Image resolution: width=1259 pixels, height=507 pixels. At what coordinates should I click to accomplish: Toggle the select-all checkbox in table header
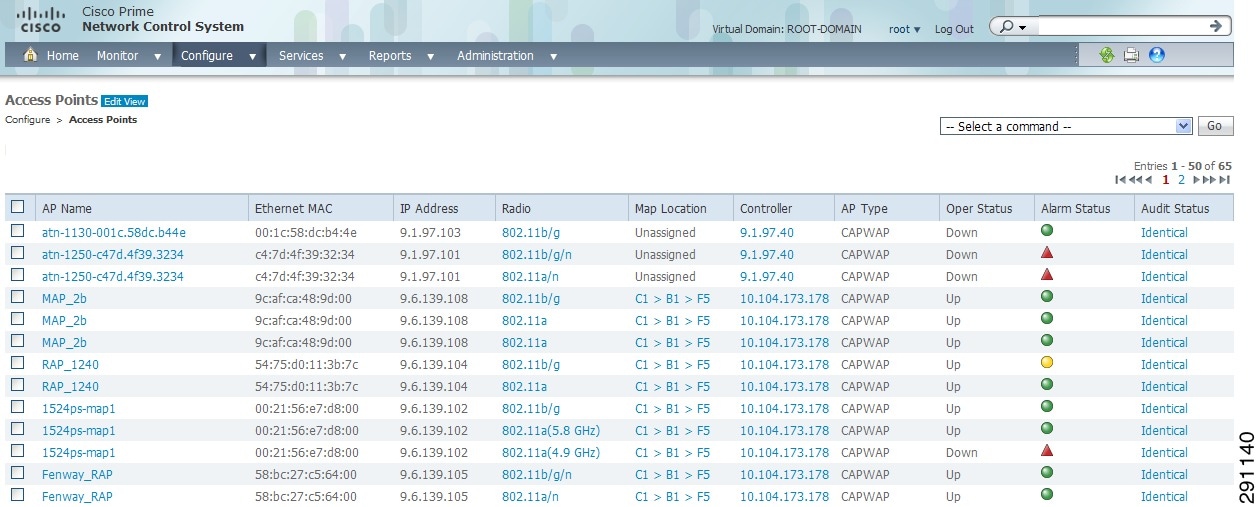pos(17,207)
